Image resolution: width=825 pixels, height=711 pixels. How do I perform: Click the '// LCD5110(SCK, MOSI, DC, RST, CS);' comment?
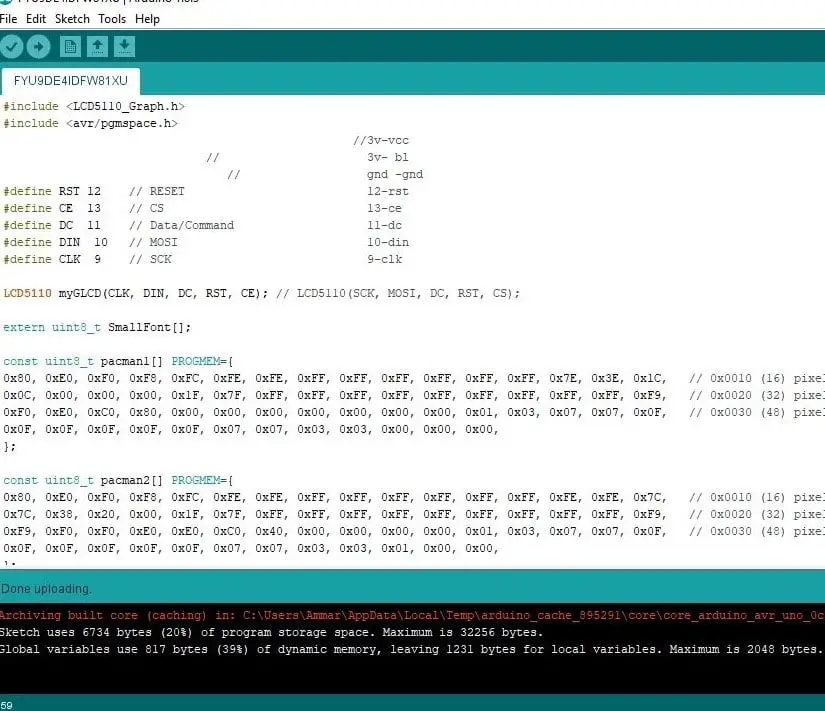[x=398, y=293]
